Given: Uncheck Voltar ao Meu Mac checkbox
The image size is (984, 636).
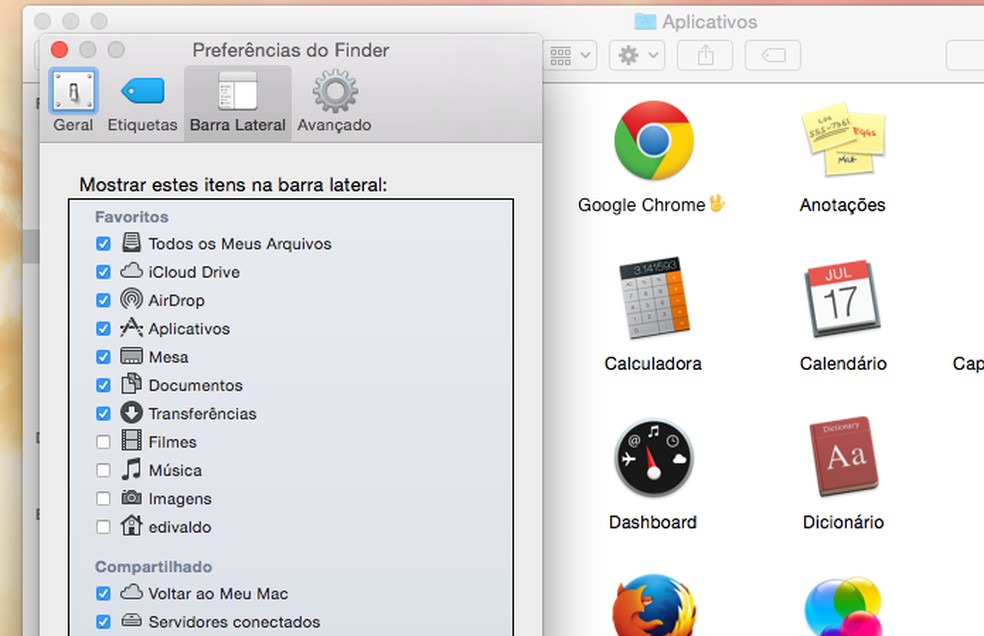Looking at the screenshot, I should pyautogui.click(x=104, y=593).
